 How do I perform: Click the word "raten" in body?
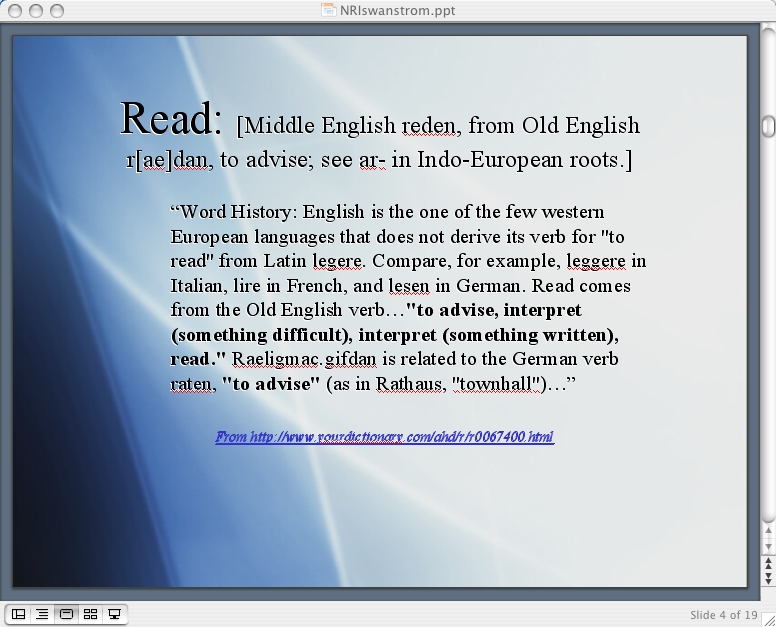point(191,385)
